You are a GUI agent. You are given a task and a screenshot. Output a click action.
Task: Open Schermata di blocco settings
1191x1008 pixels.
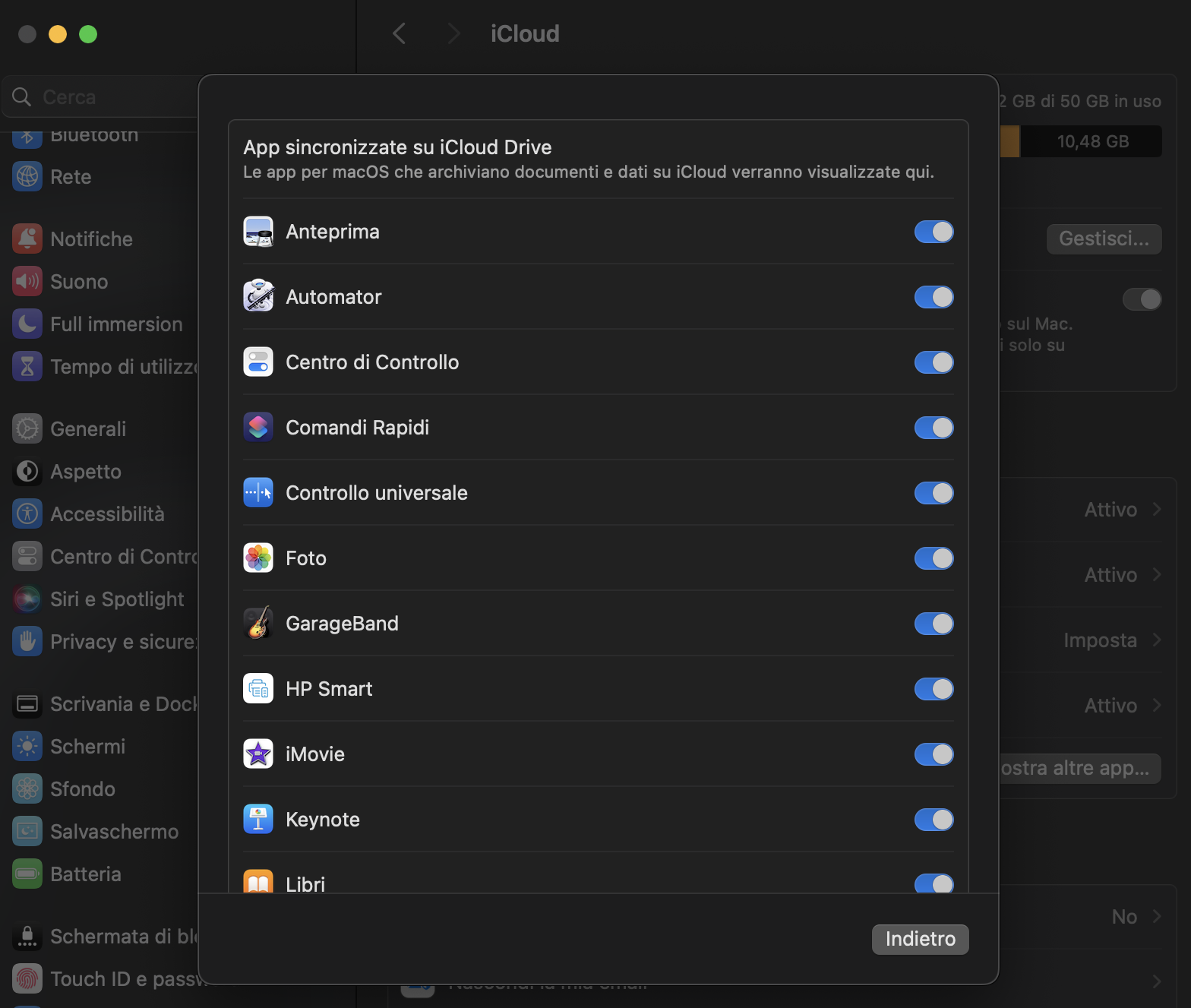coord(106,937)
